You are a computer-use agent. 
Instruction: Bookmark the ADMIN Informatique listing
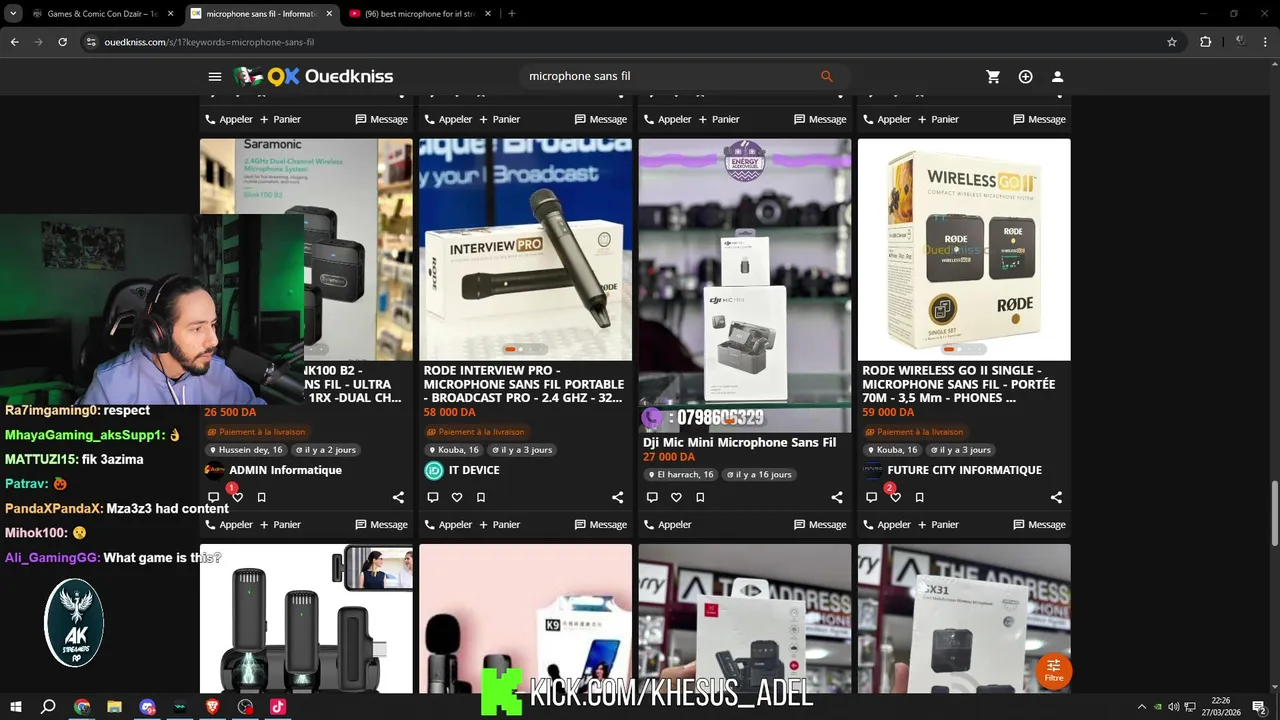pyautogui.click(x=261, y=497)
